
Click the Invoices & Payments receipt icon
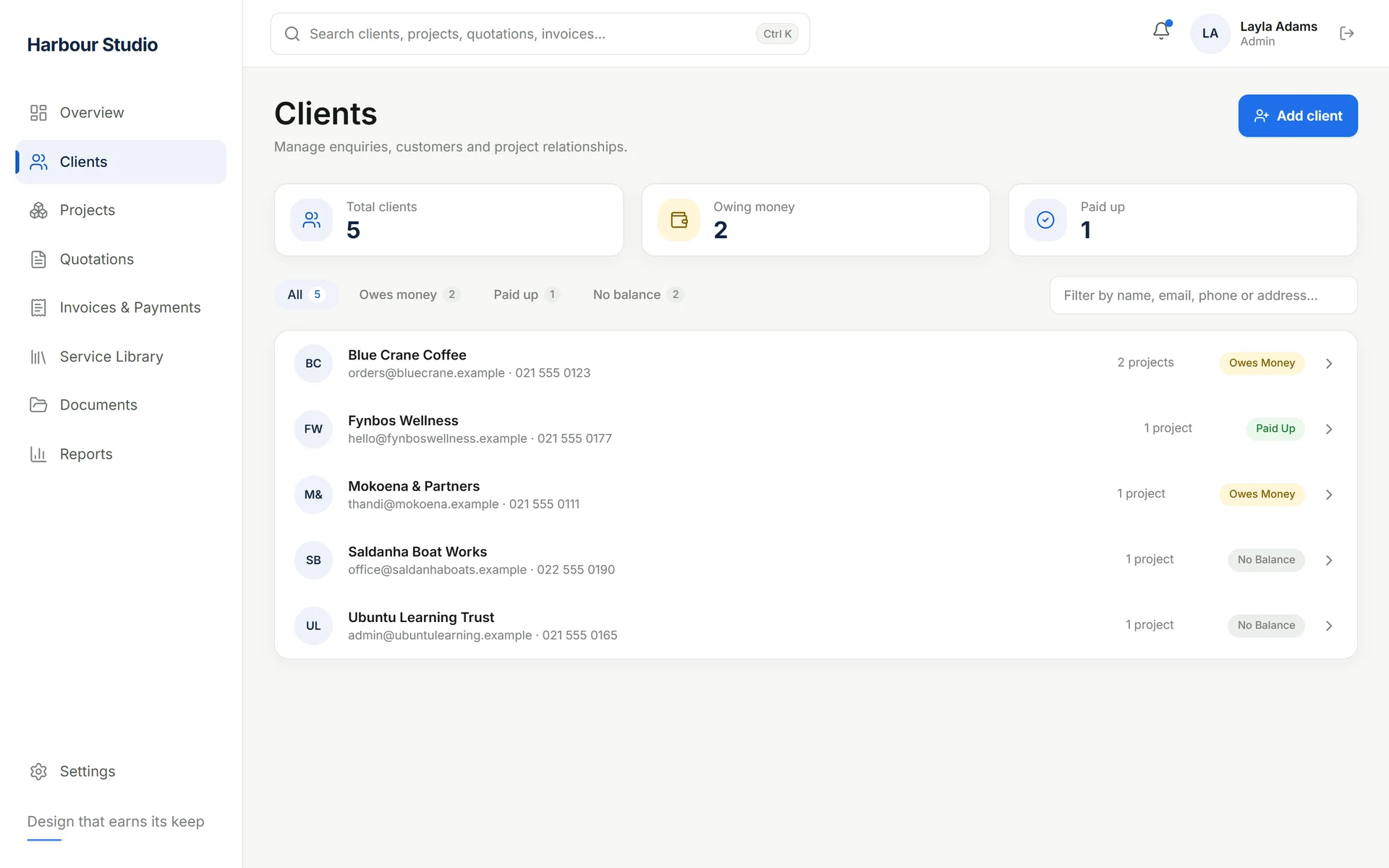38,307
